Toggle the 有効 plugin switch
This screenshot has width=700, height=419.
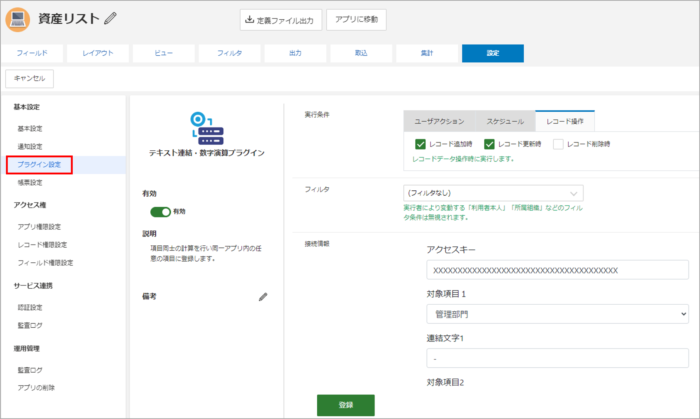point(160,212)
